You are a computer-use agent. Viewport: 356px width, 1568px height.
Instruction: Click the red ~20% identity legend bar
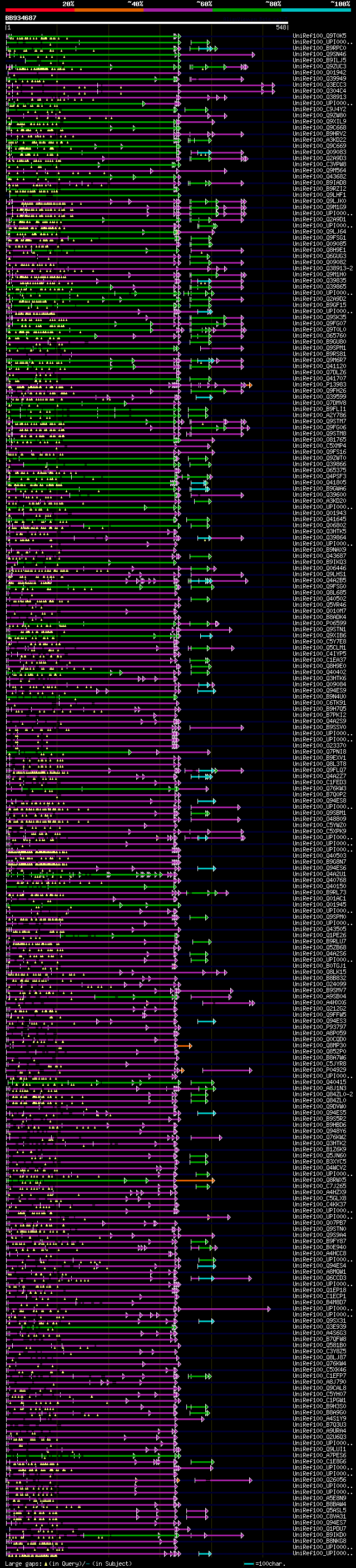[x=40, y=10]
